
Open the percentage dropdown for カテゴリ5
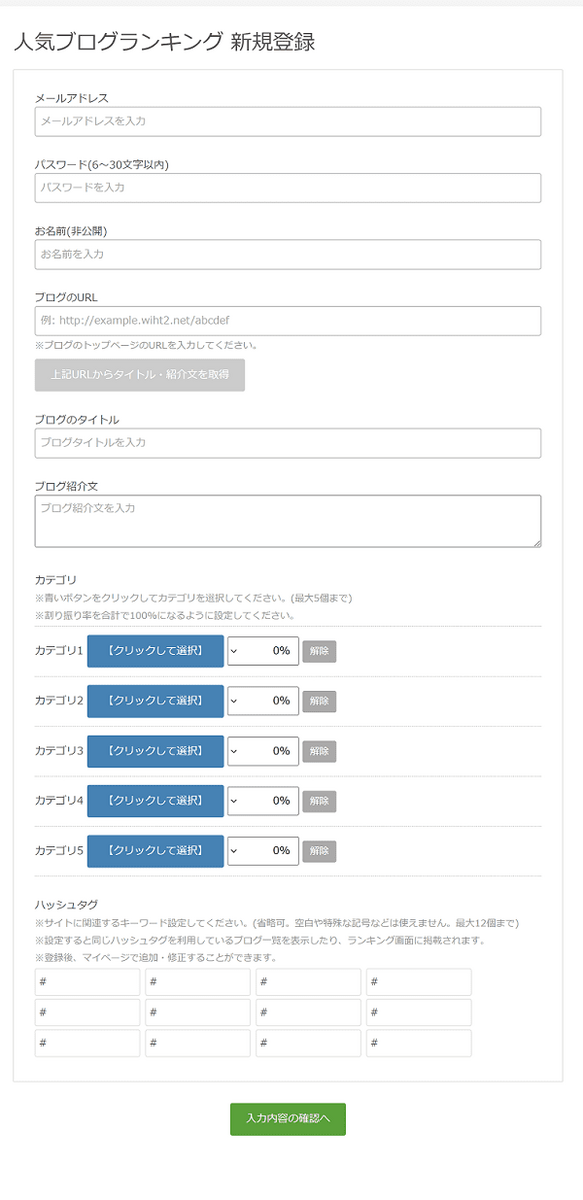point(262,851)
